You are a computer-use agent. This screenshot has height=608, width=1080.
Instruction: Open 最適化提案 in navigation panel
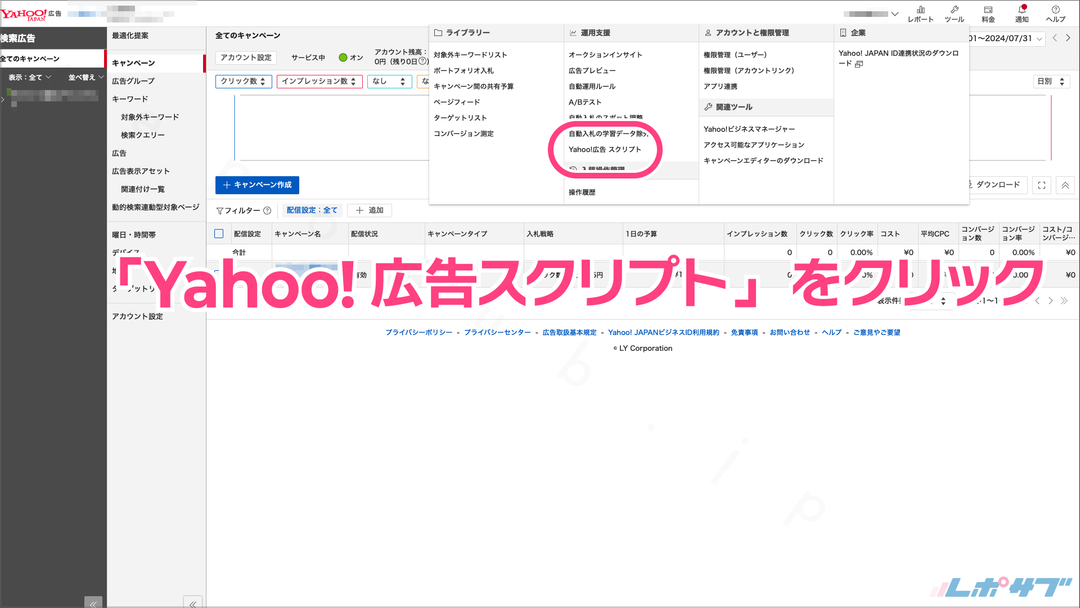pyautogui.click(x=130, y=36)
